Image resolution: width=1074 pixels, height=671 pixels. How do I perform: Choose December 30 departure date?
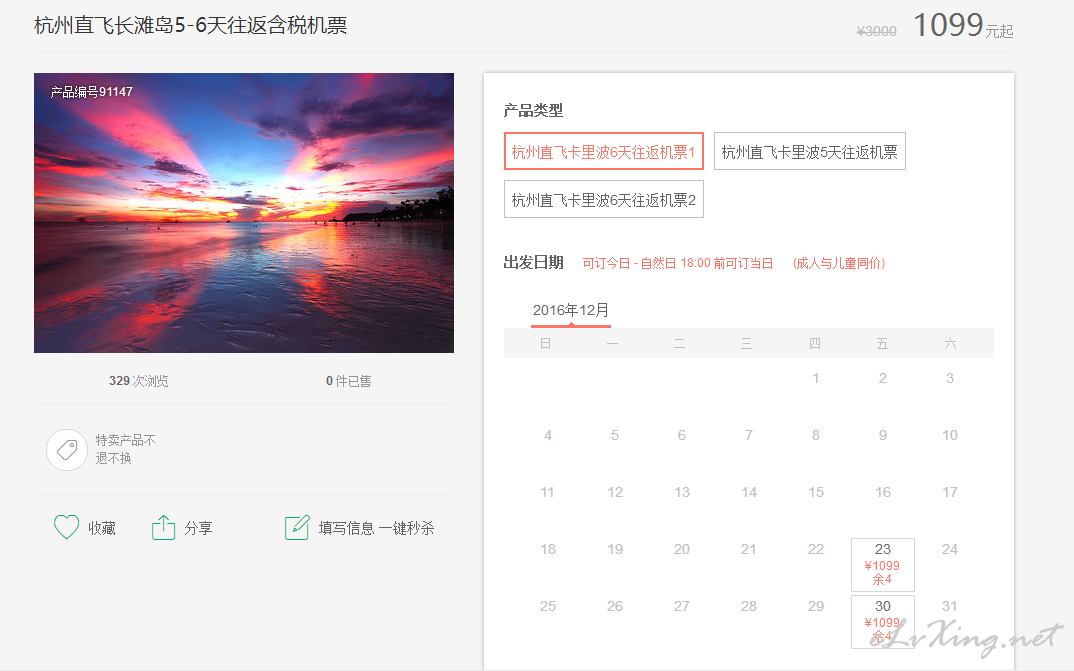pyautogui.click(x=882, y=622)
